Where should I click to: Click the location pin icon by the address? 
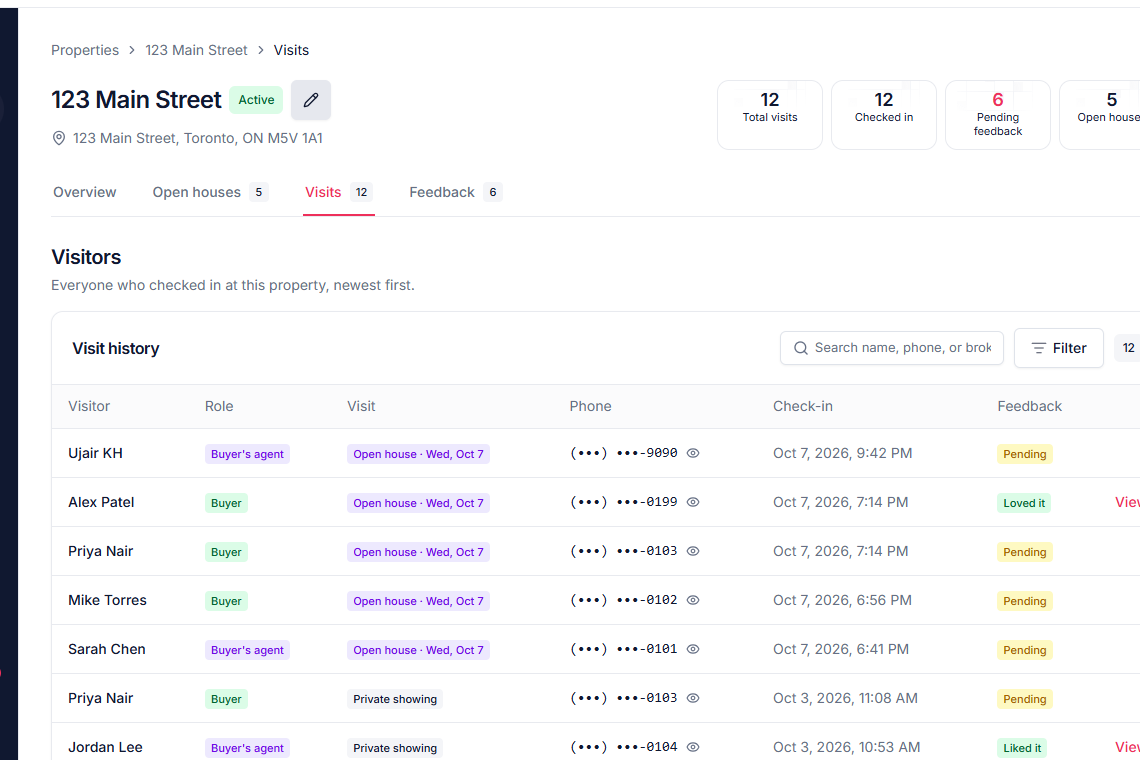[59, 138]
